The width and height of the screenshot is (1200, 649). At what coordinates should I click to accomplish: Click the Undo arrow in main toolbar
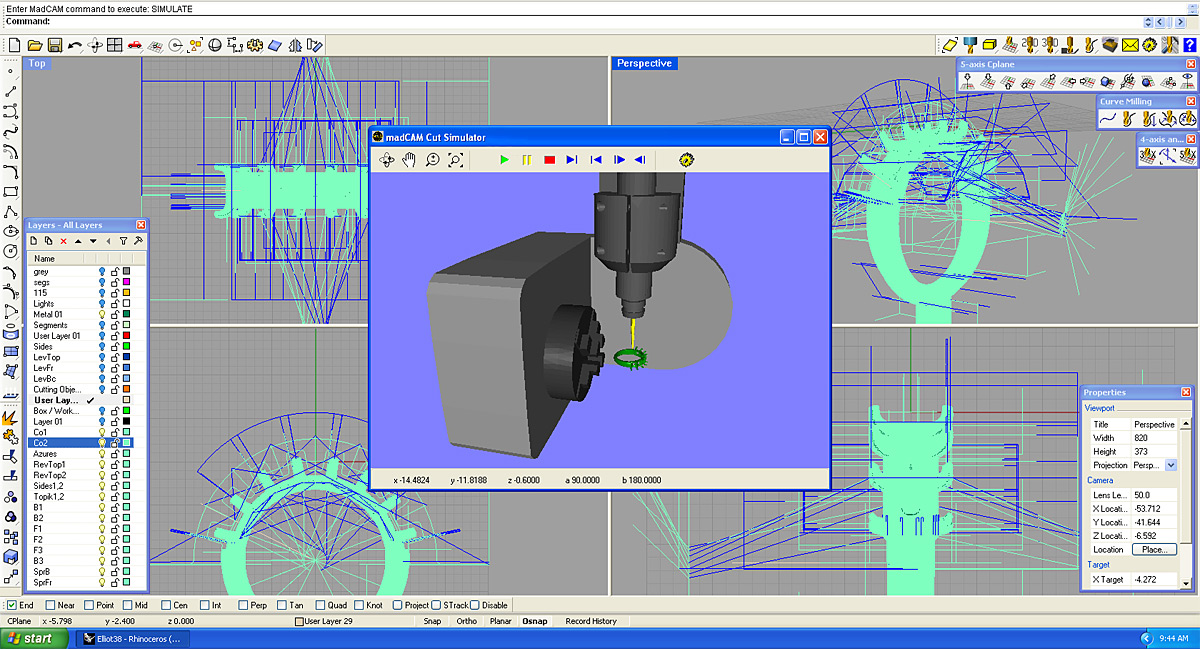75,45
